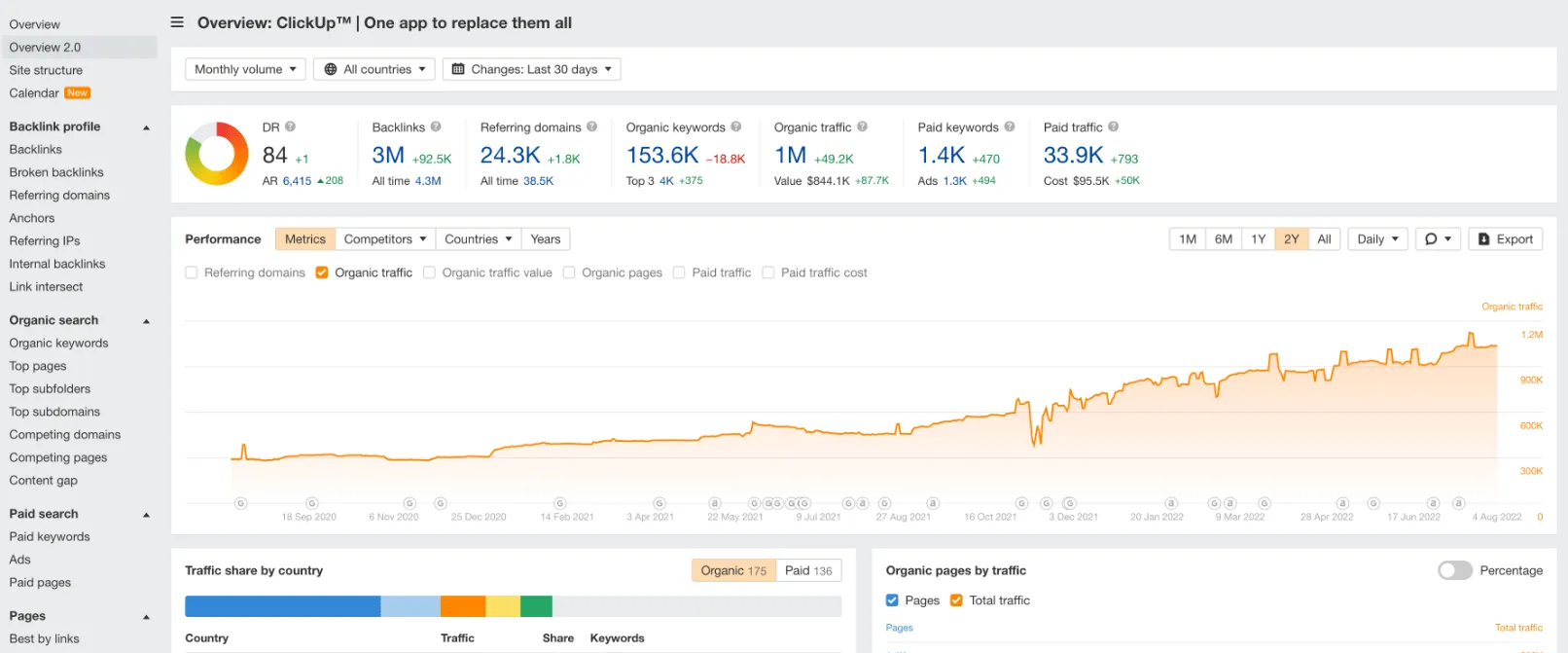Image resolution: width=1568 pixels, height=653 pixels.
Task: Set chart range to 2Y
Action: pos(1292,239)
